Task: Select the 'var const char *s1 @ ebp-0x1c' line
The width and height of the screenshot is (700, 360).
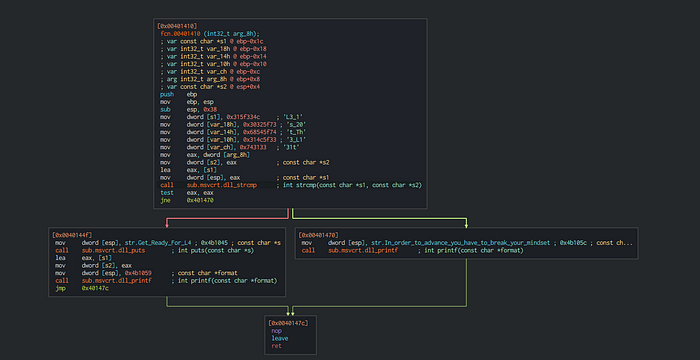Action: pos(212,41)
